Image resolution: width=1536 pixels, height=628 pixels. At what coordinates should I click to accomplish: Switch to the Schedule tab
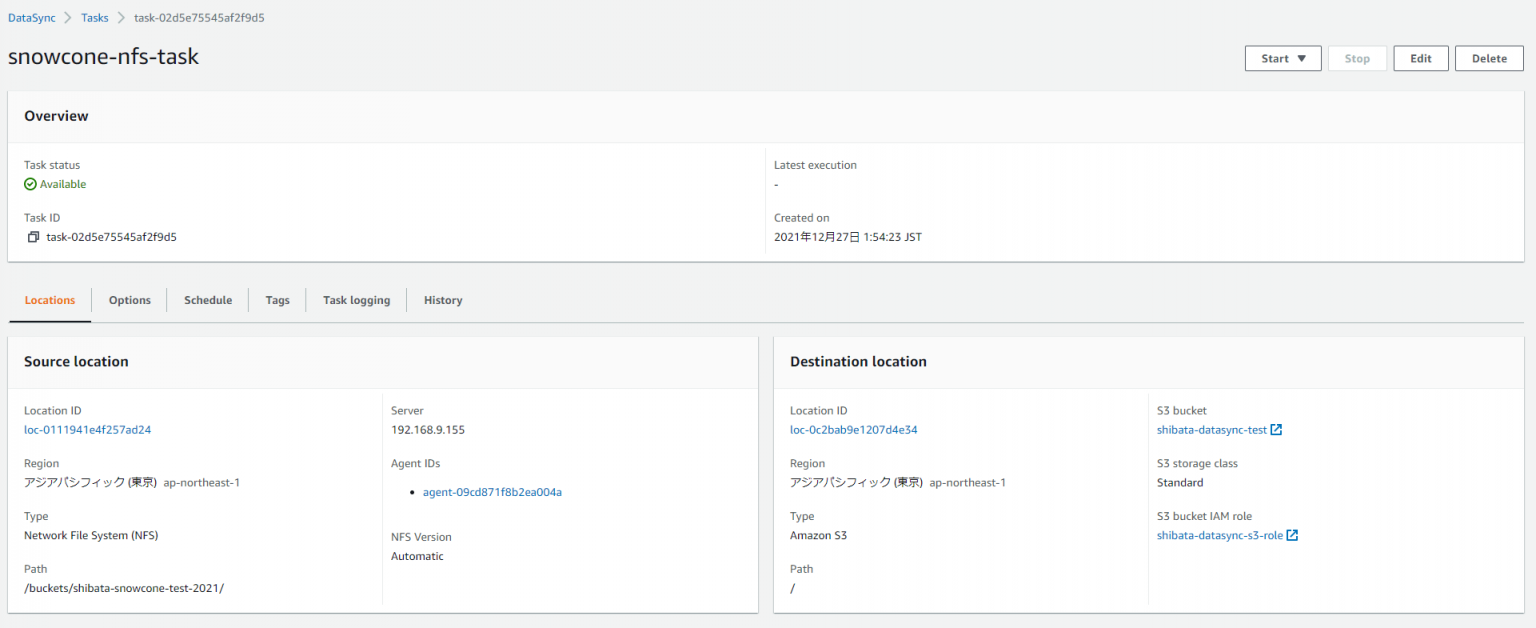pos(207,300)
